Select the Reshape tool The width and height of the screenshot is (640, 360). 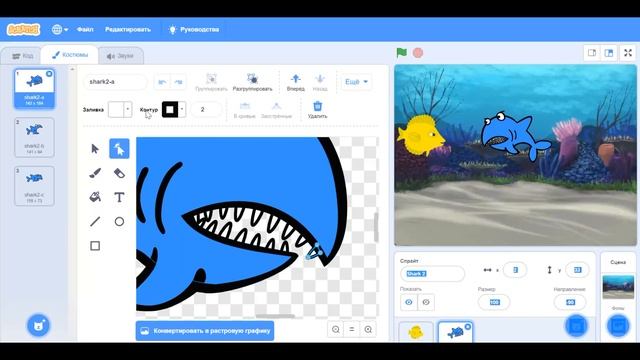(x=119, y=149)
